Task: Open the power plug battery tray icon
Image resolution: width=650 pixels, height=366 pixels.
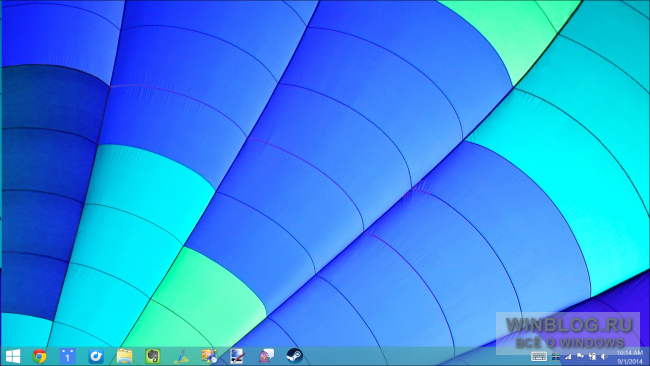Action: coord(592,356)
